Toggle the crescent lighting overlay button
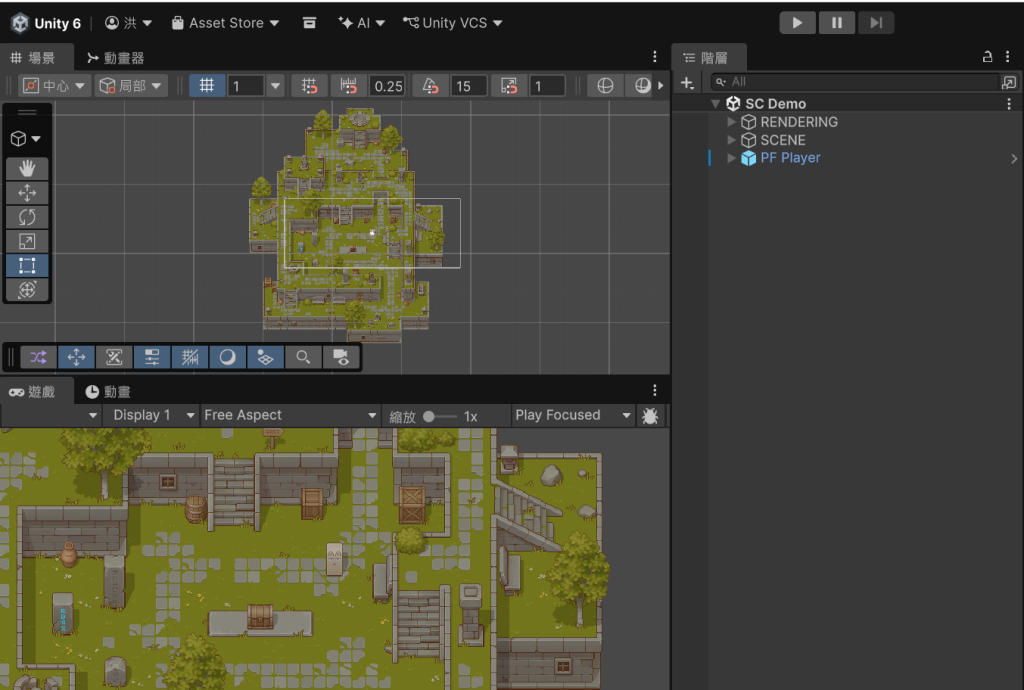Image resolution: width=1024 pixels, height=690 pixels. click(x=227, y=357)
